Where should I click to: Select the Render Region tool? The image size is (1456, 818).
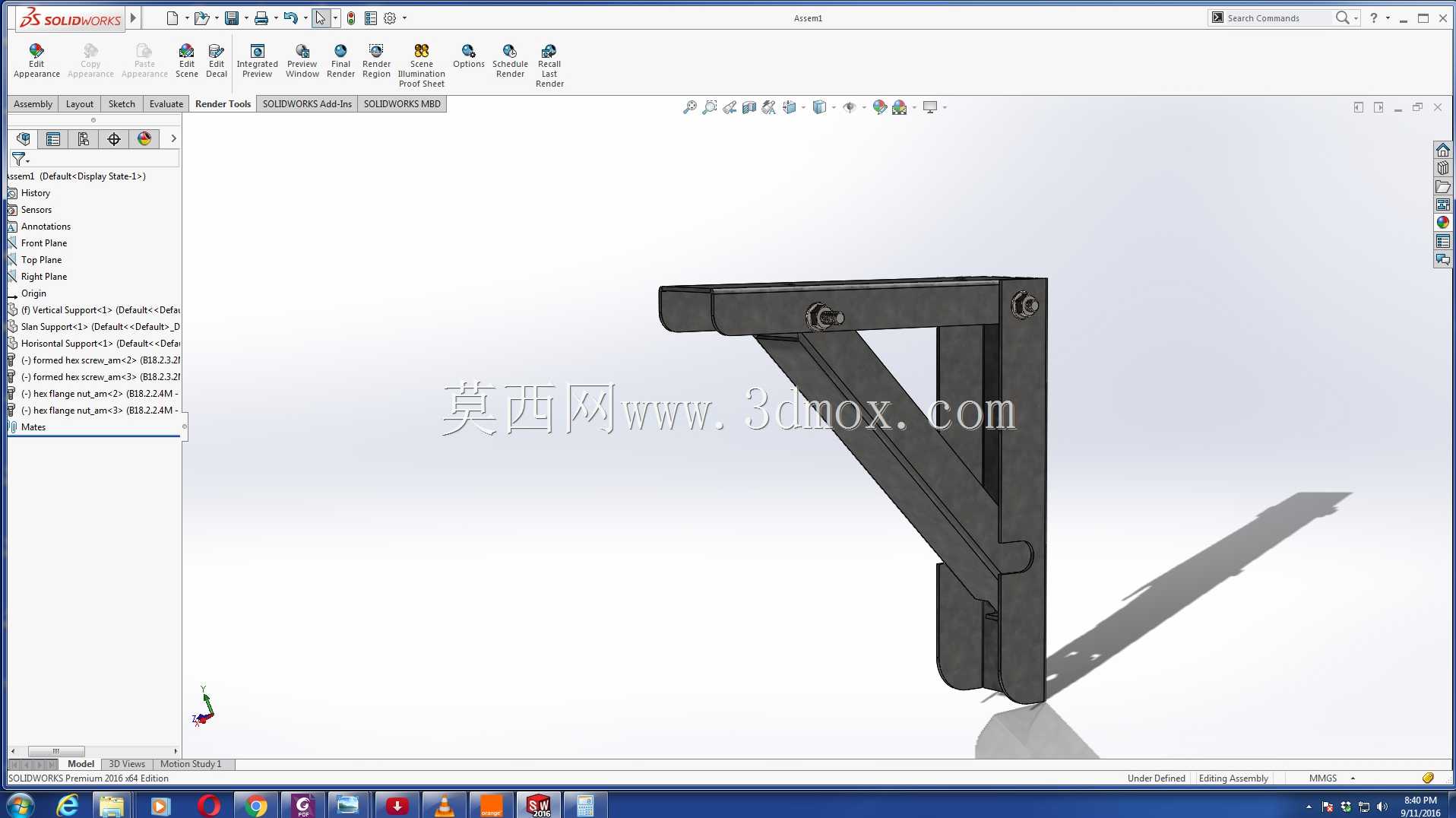376,60
